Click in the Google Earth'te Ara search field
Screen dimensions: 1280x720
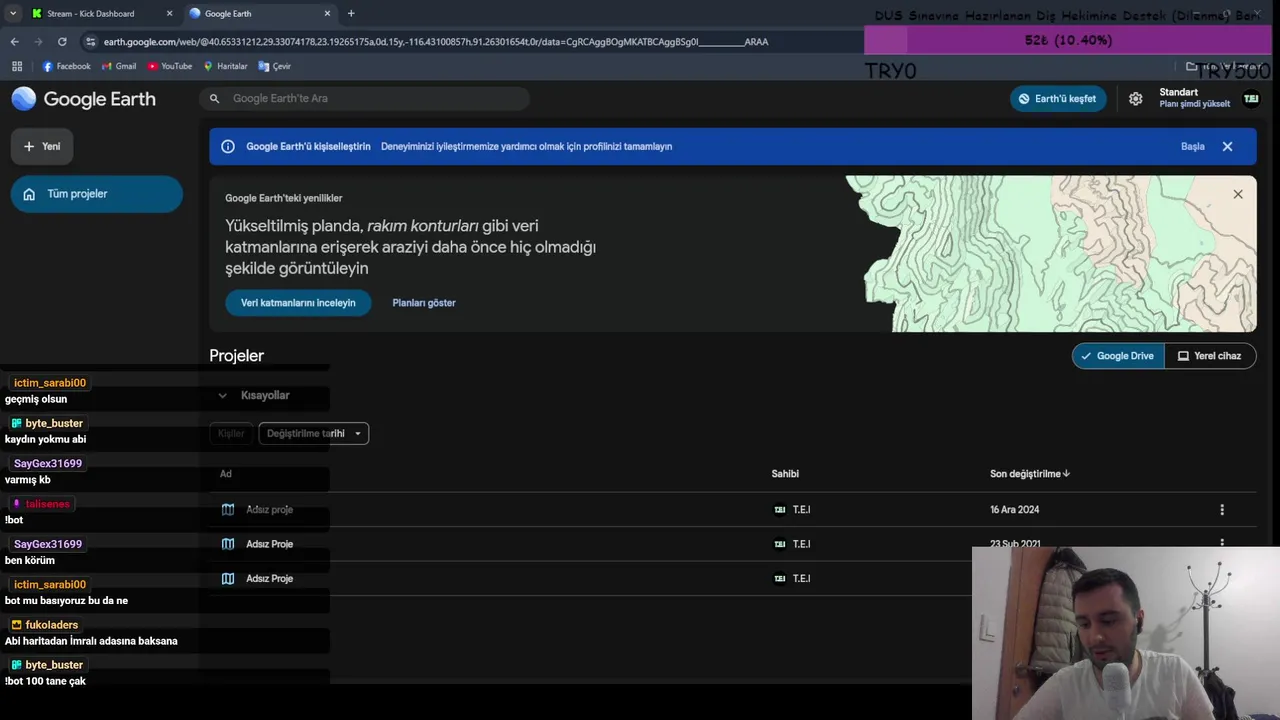tap(365, 99)
